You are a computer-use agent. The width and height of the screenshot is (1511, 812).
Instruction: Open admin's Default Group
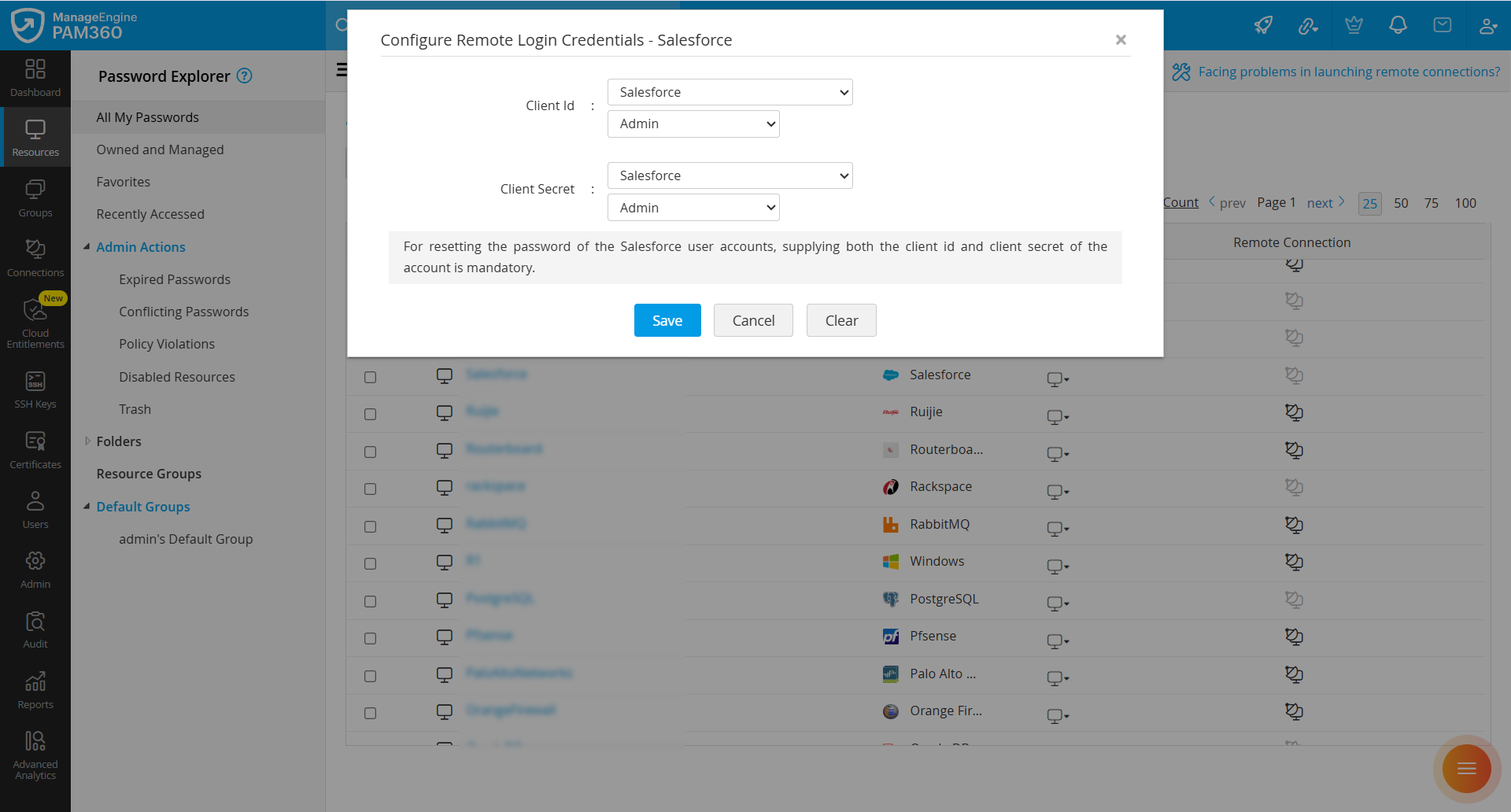coord(186,539)
